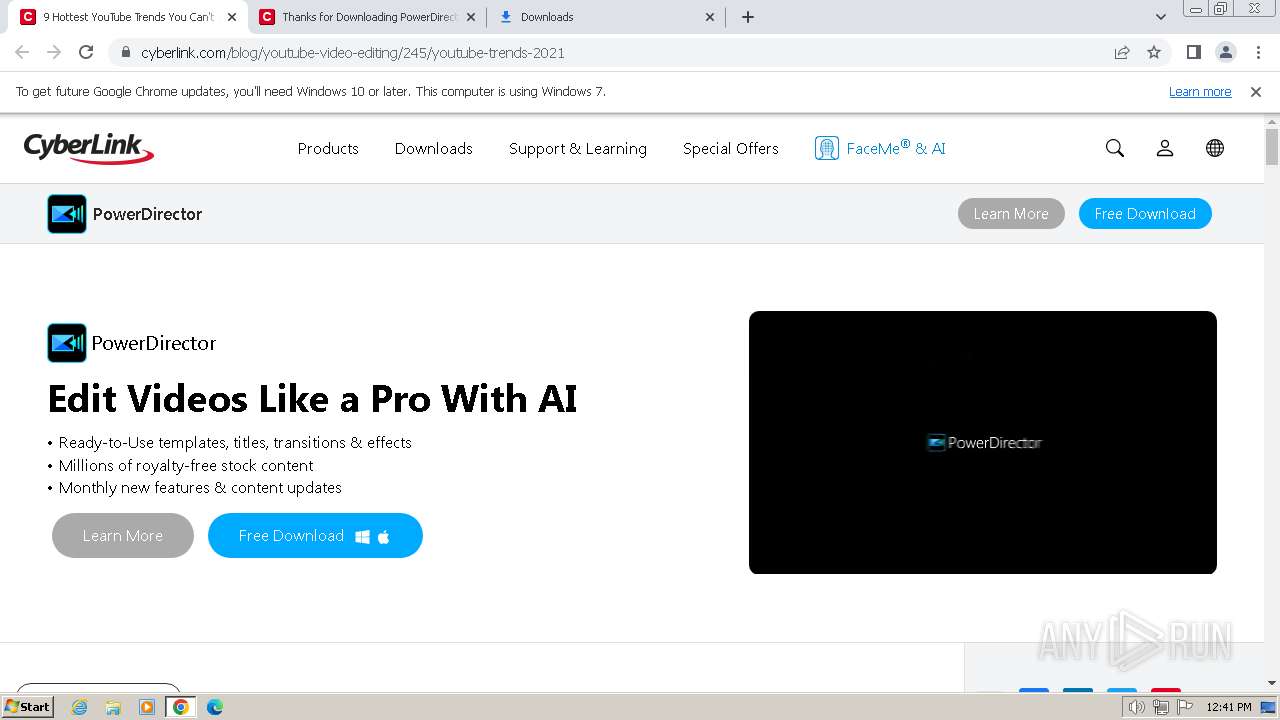The image size is (1280, 720).
Task: Bookmark this page with star icon
Action: [1154, 52]
